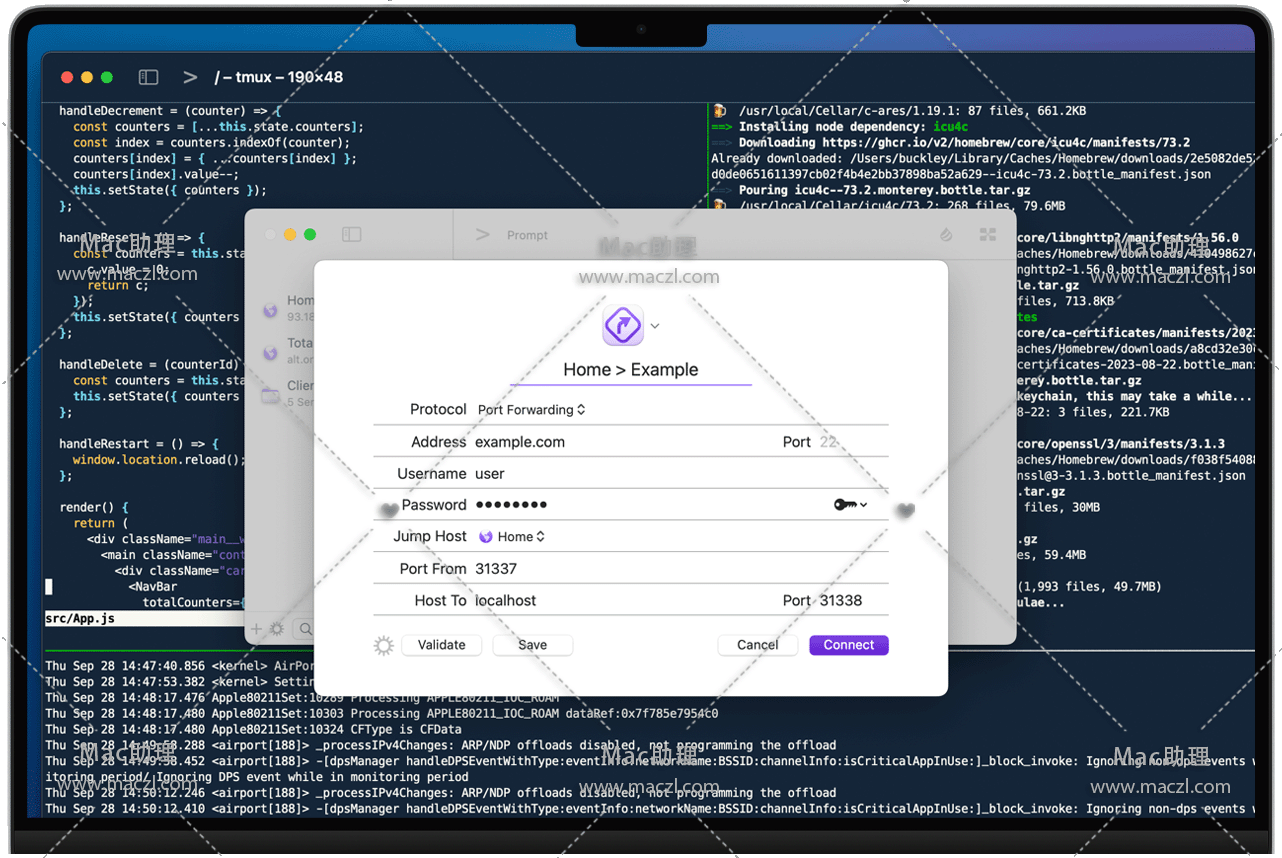Click the prompt icon in tmux title bar
Screen dimensions: 1282x858
(x=190, y=77)
